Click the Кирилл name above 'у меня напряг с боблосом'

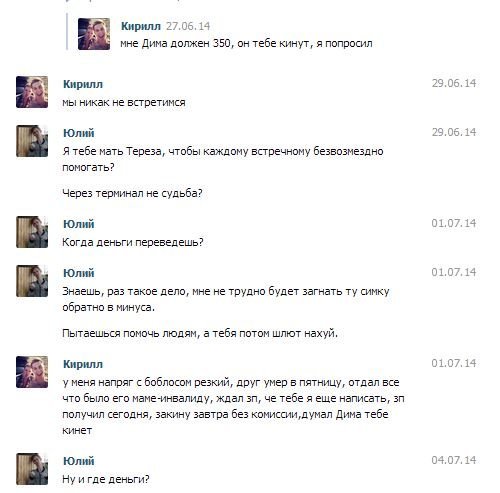tap(83, 364)
